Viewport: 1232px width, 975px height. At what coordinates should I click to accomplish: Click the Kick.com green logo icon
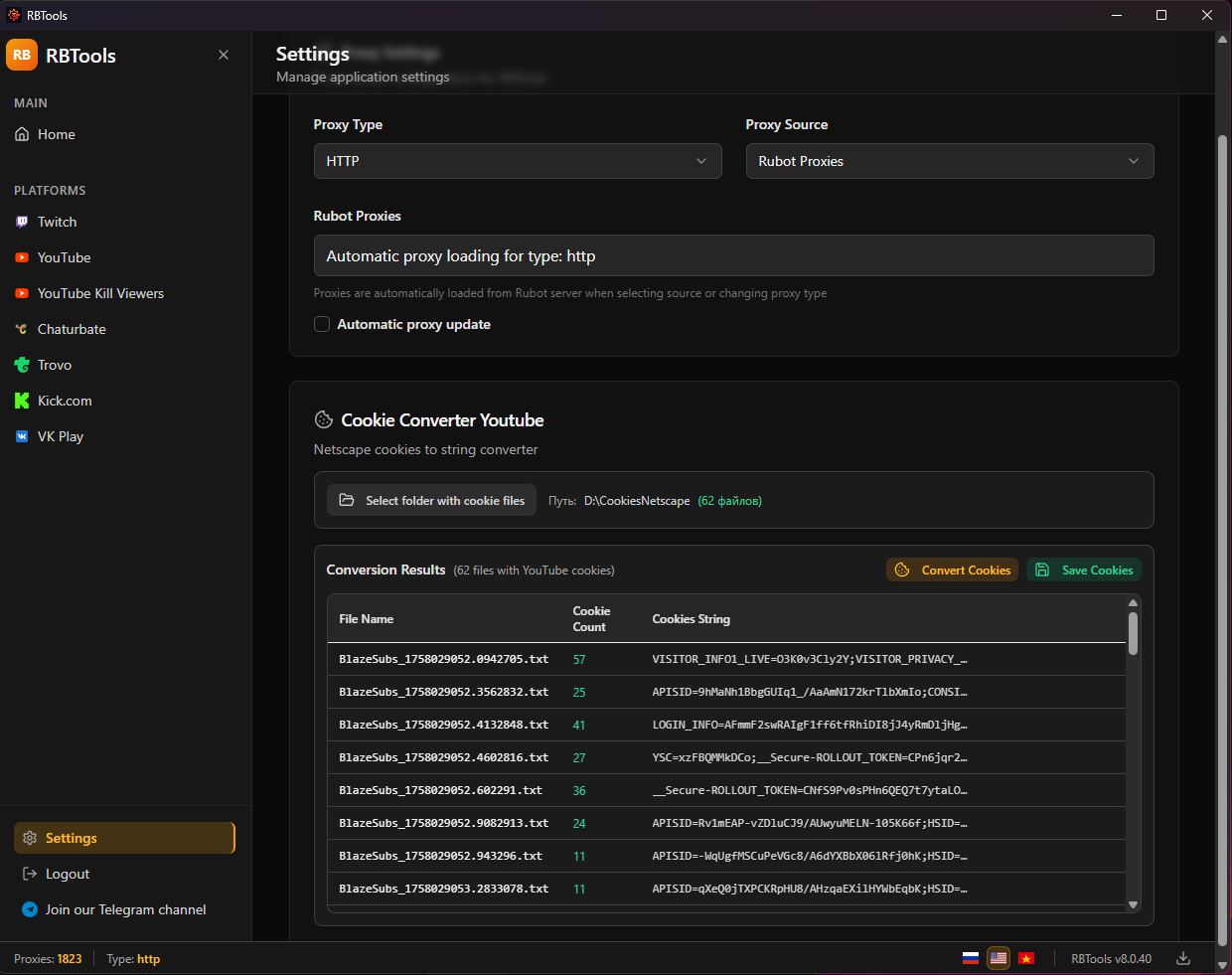(22, 401)
